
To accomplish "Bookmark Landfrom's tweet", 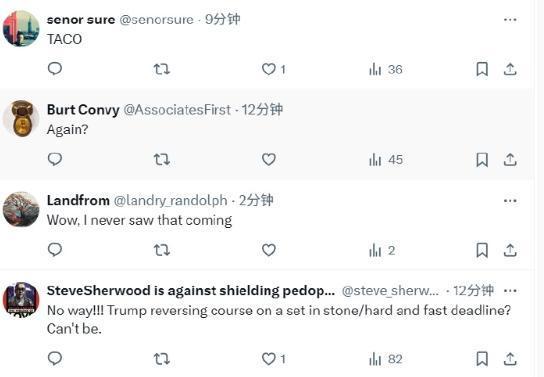I will pyautogui.click(x=482, y=250).
